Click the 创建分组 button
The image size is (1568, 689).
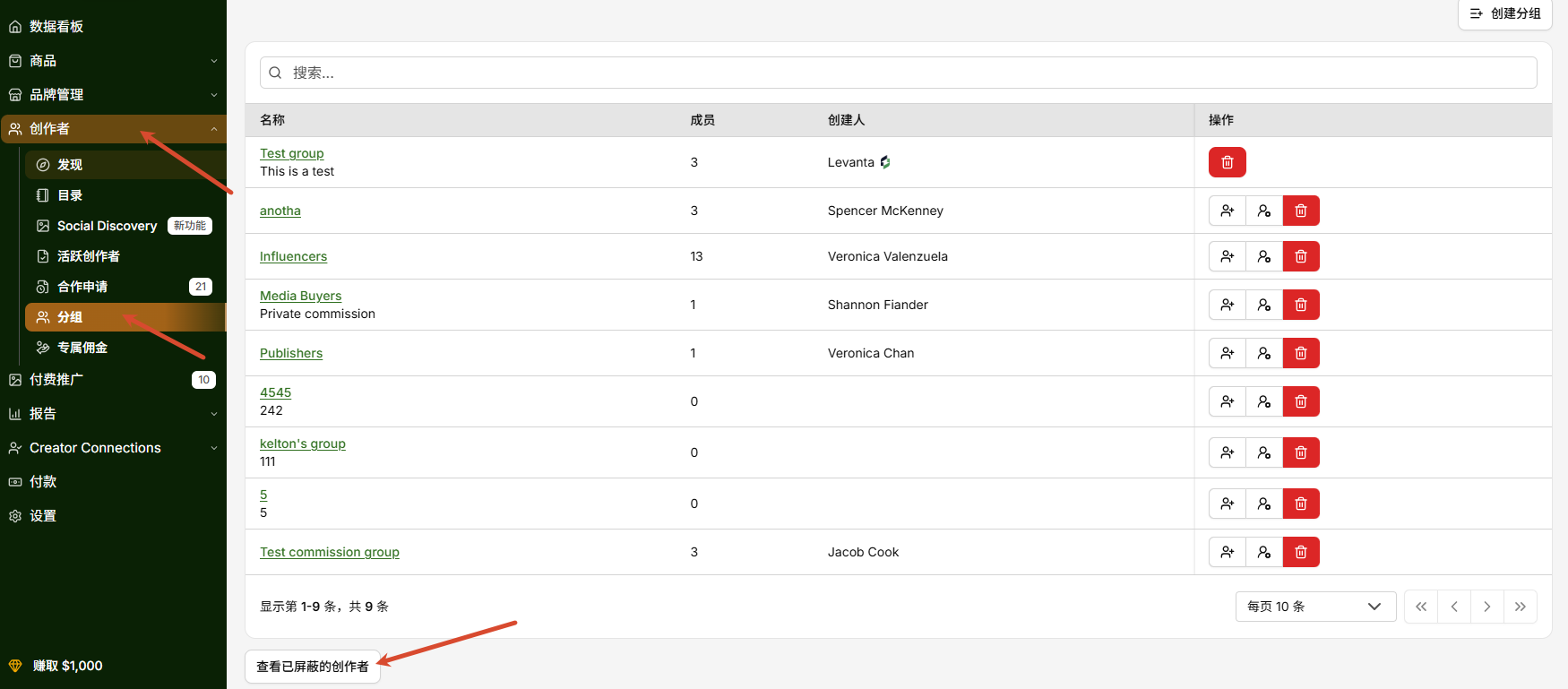coord(1505,13)
